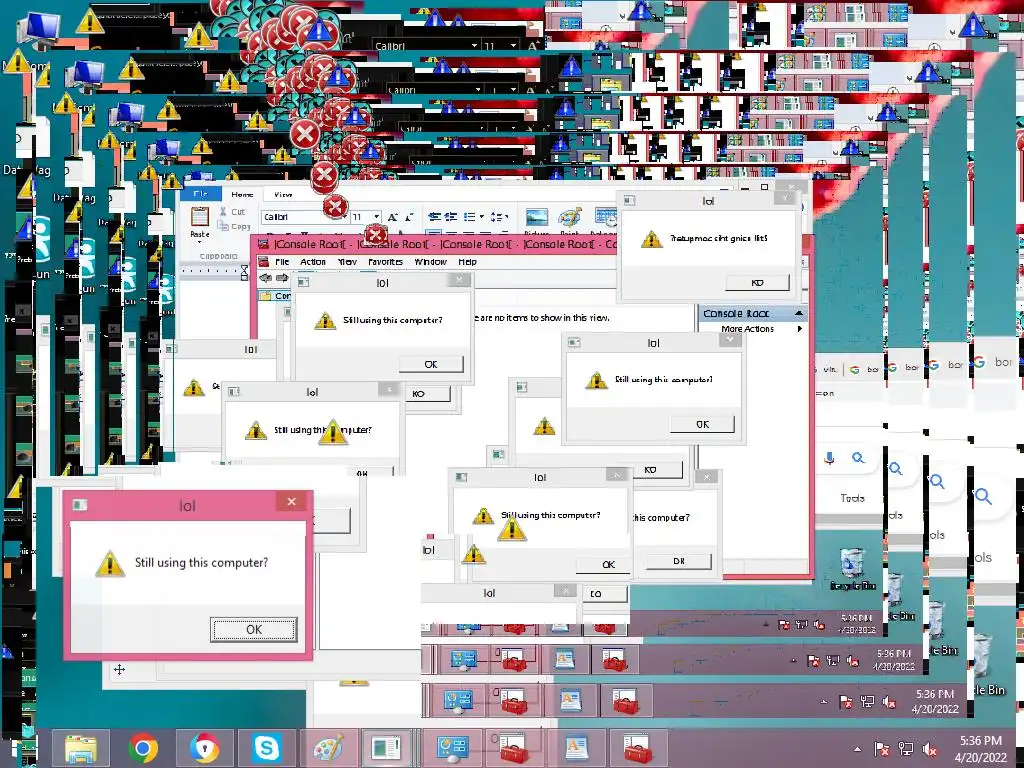Open Google Chrome from the main taskbar
Image resolution: width=1024 pixels, height=768 pixels.
tap(143, 748)
